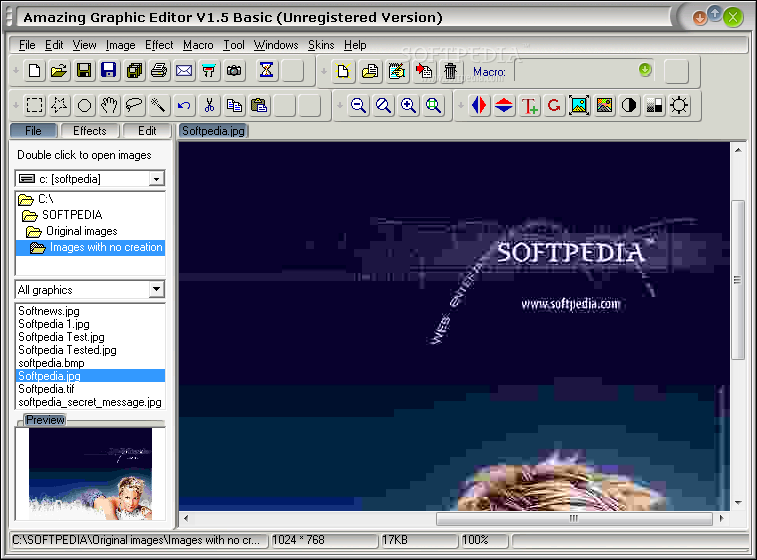Pick the magic wand tool

159,105
